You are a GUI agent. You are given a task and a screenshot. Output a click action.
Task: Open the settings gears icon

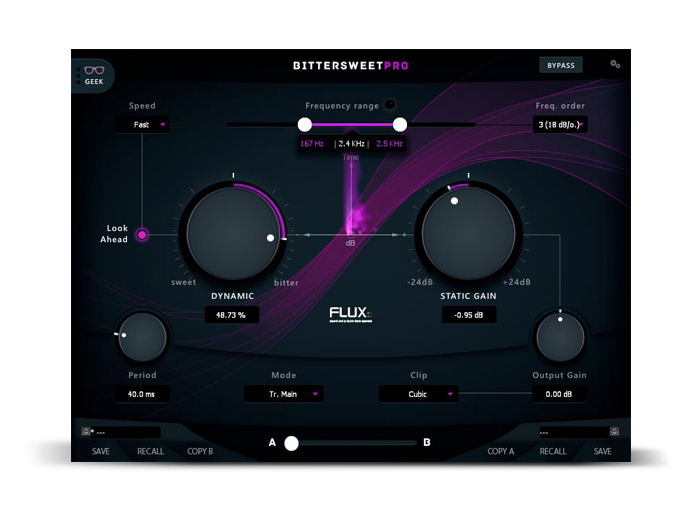pos(615,64)
